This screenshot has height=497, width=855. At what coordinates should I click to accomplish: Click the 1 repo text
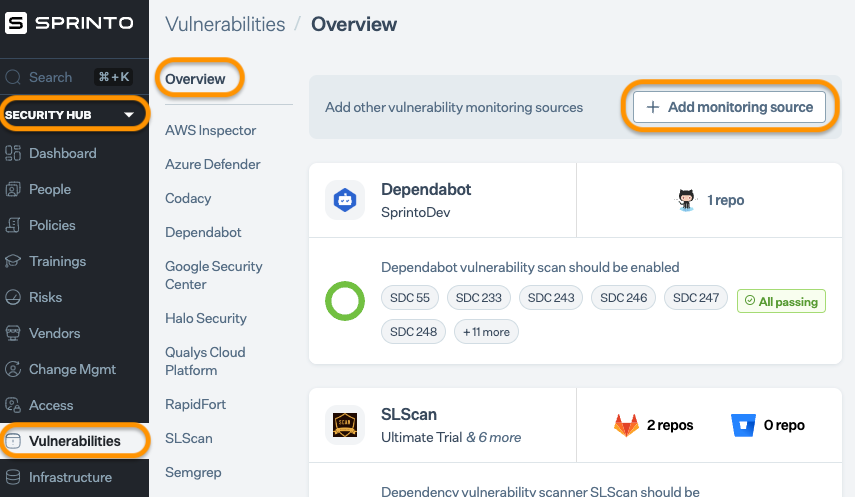[x=726, y=200]
